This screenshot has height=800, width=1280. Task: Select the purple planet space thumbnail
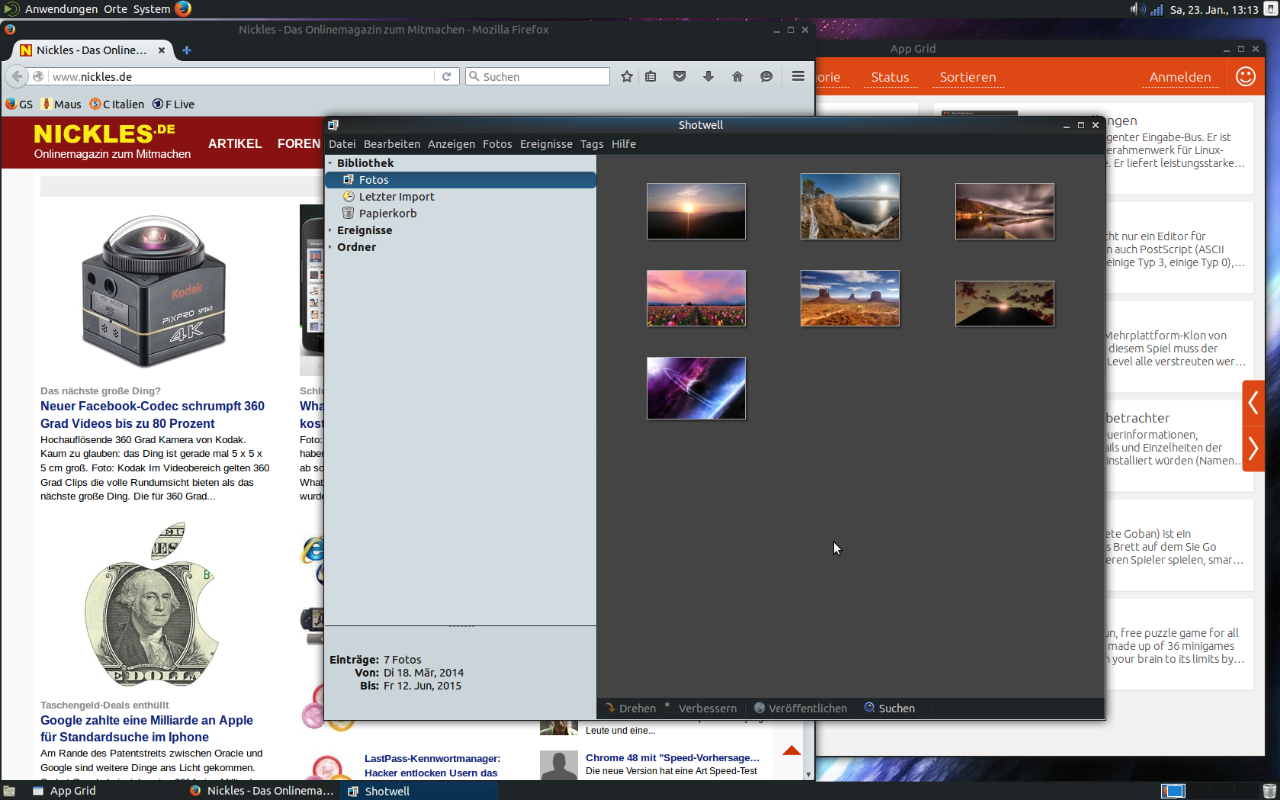coord(696,388)
